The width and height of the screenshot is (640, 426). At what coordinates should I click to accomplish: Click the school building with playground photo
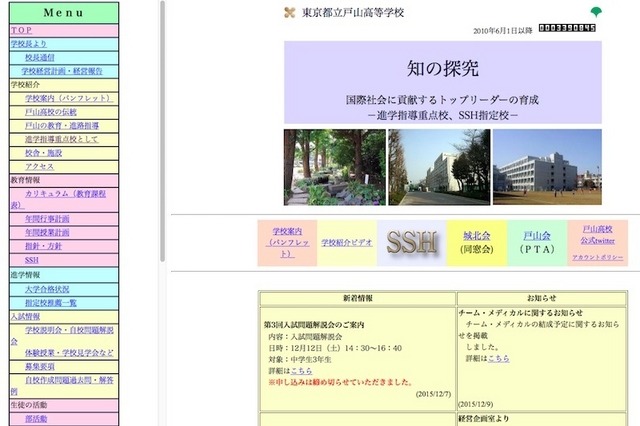point(547,167)
